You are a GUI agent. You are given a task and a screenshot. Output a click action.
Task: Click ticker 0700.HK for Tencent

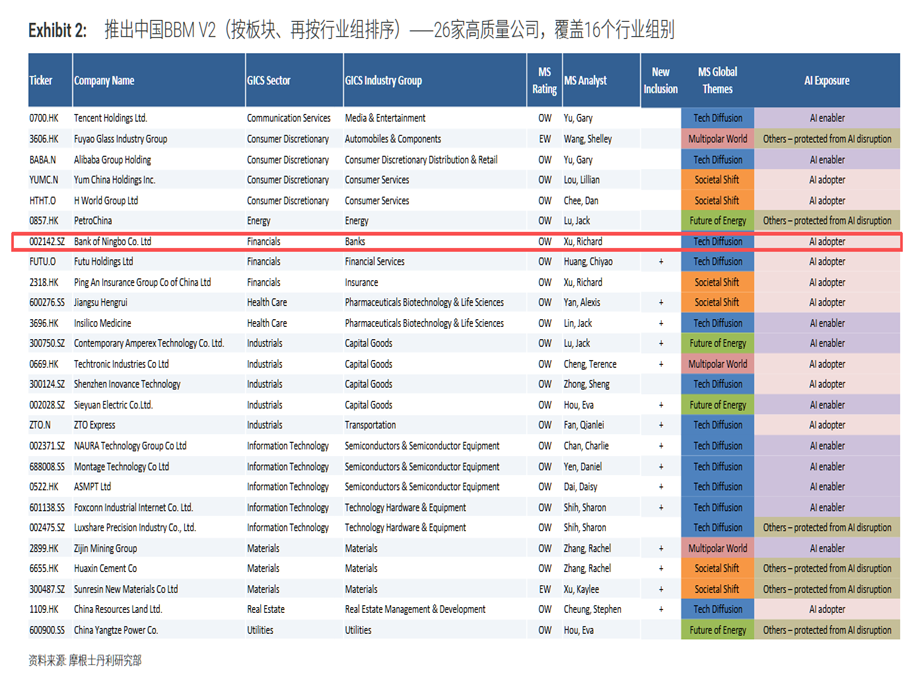tap(45, 119)
